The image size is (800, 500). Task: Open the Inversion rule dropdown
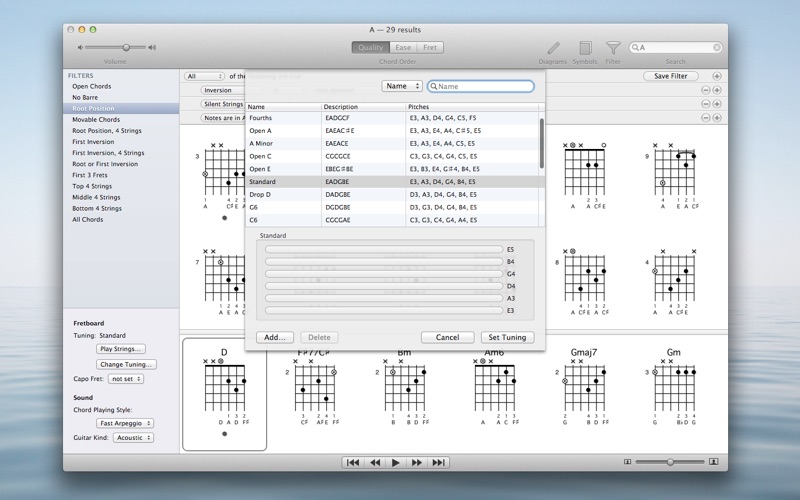pyautogui.click(x=222, y=90)
